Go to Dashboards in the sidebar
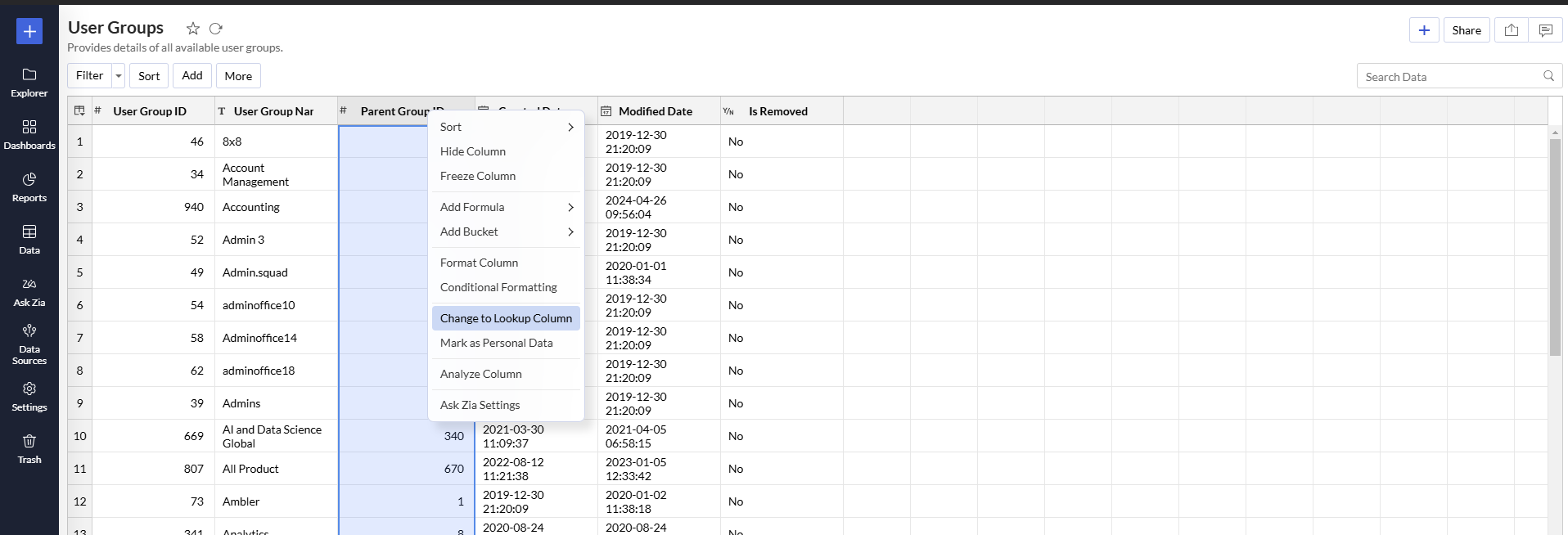This screenshot has height=535, width=1568. (x=29, y=134)
